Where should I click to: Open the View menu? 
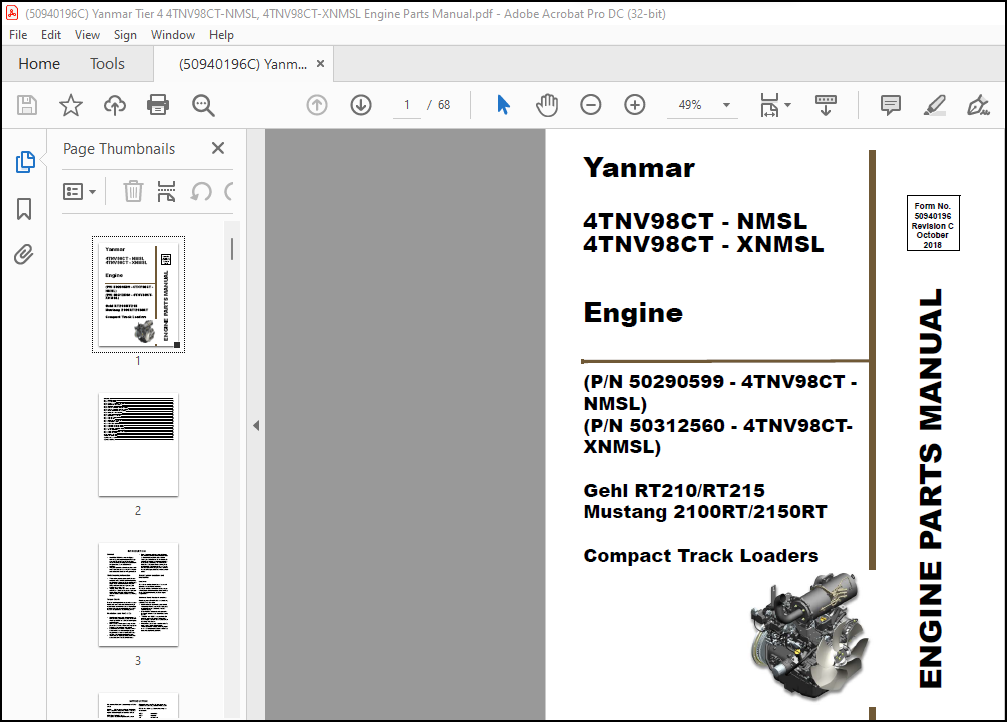87,35
